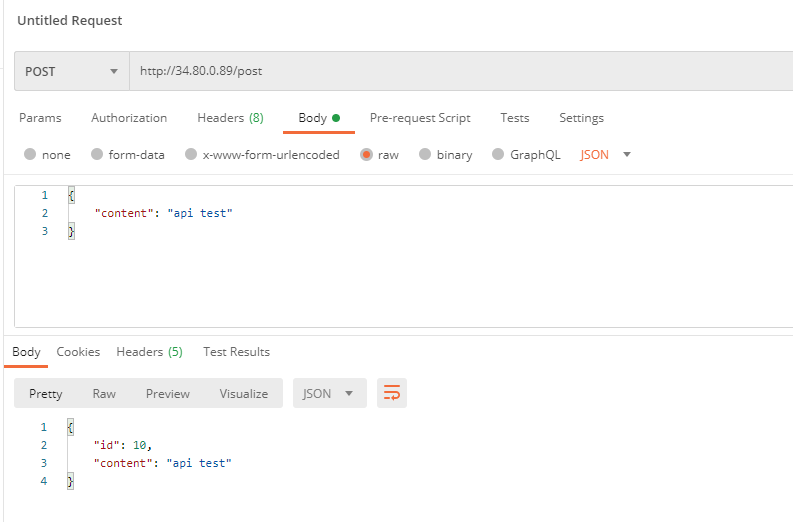
Task: Select the raw body radio button
Action: [367, 155]
